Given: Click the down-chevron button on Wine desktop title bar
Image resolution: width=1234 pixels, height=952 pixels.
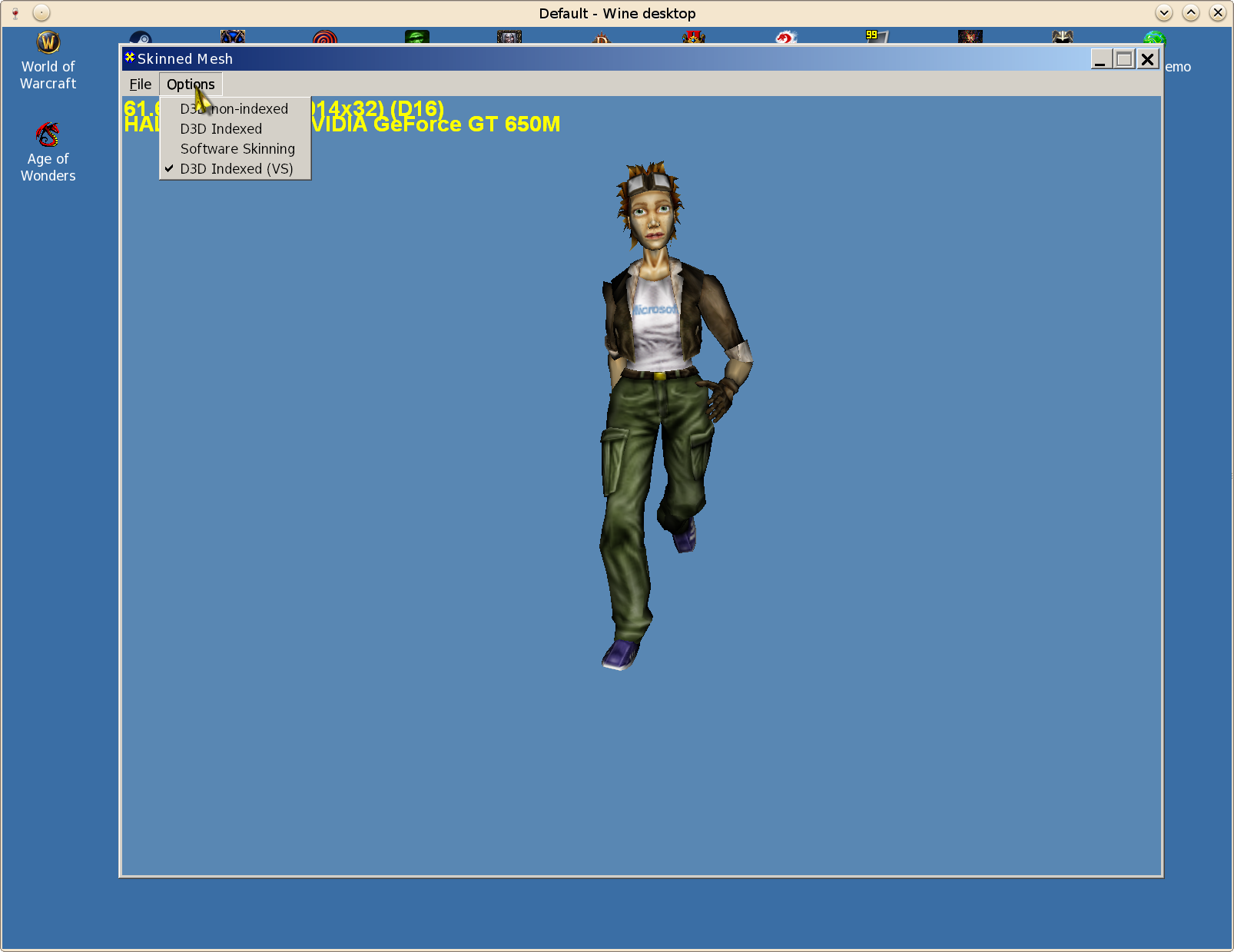Looking at the screenshot, I should [x=1163, y=13].
